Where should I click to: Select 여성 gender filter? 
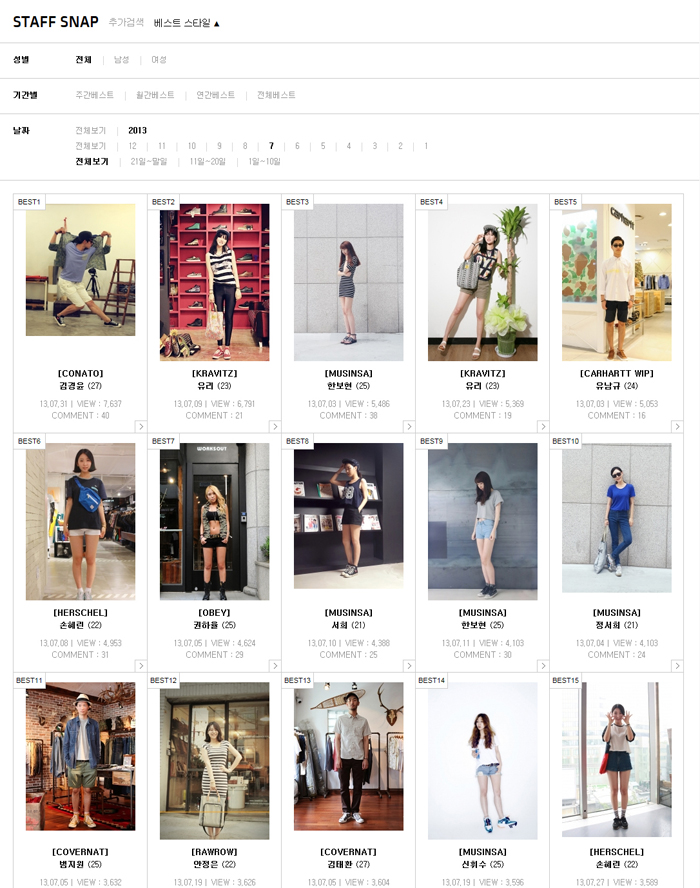click(x=159, y=60)
